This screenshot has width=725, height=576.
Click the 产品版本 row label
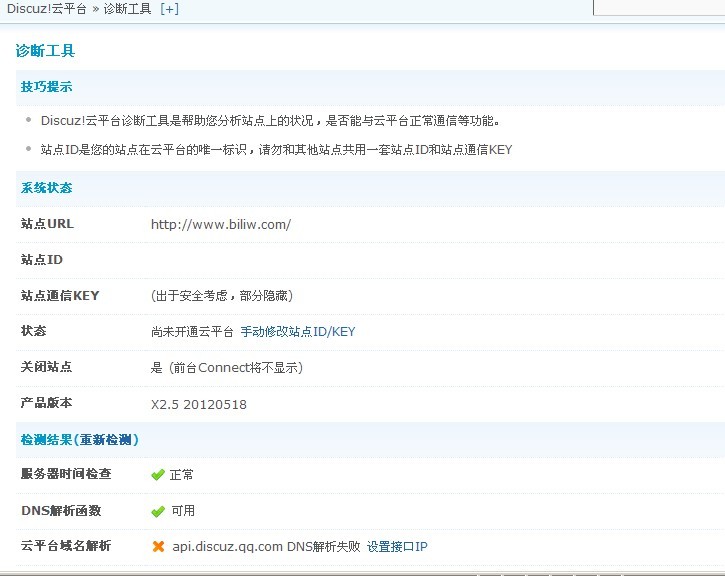pyautogui.click(x=46, y=403)
